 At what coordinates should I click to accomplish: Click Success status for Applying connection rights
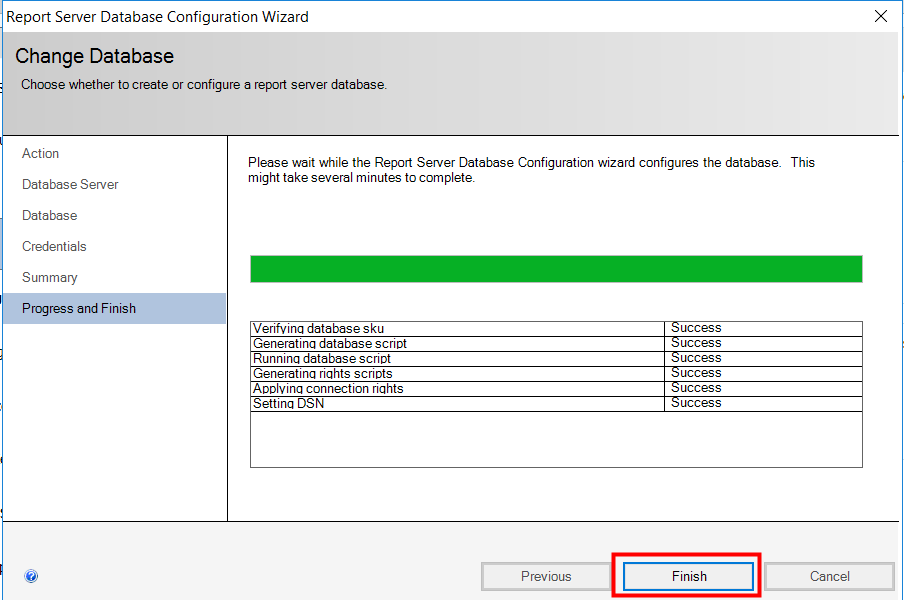point(696,387)
